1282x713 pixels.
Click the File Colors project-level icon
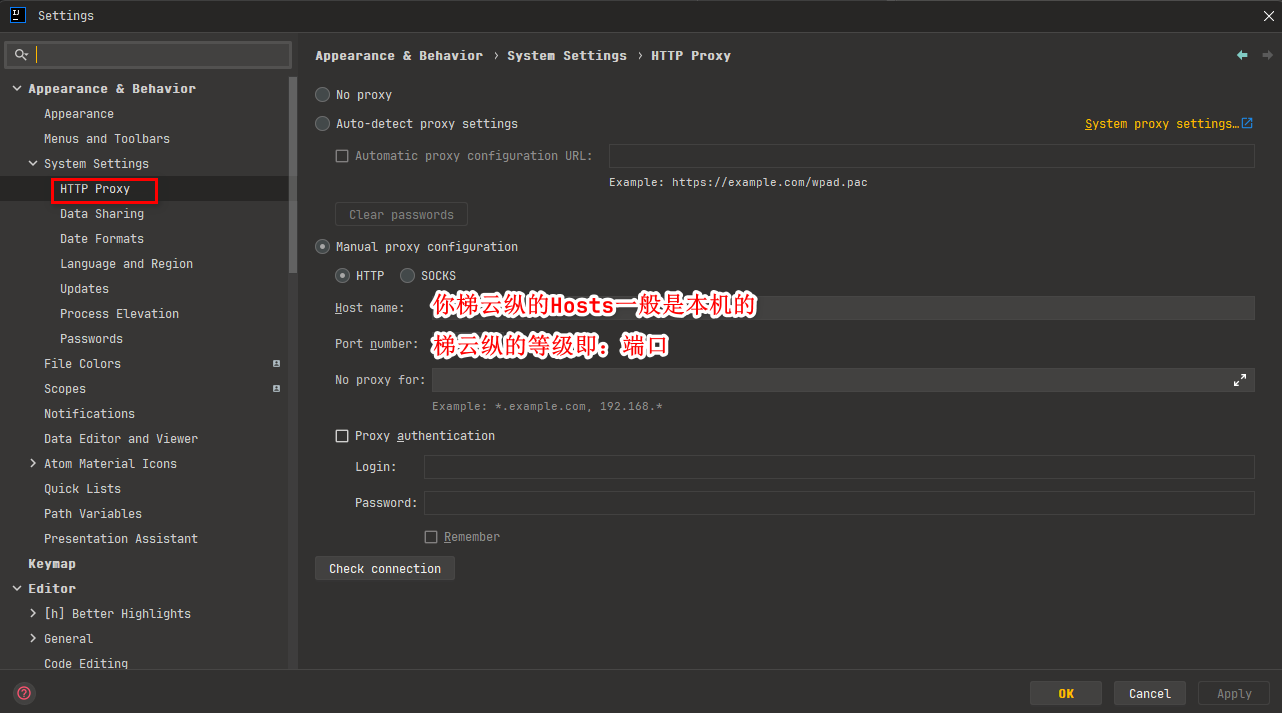(276, 364)
